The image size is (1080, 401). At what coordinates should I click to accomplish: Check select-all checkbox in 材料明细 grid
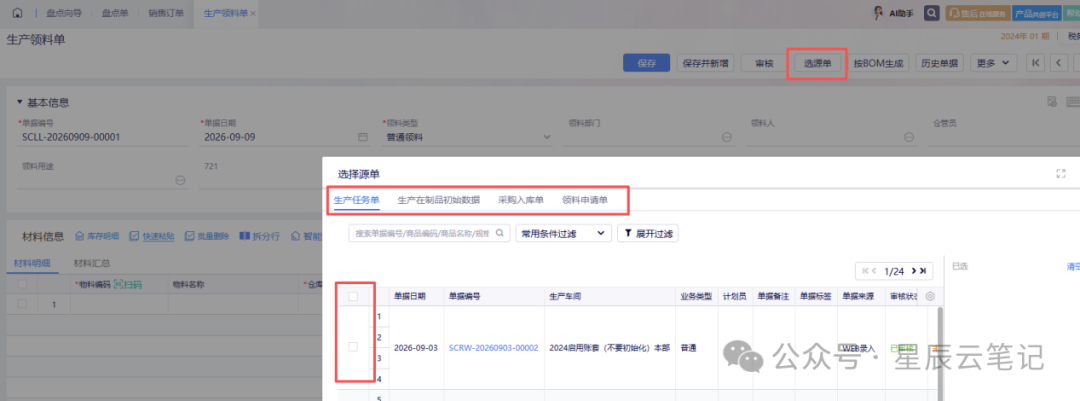tap(23, 284)
